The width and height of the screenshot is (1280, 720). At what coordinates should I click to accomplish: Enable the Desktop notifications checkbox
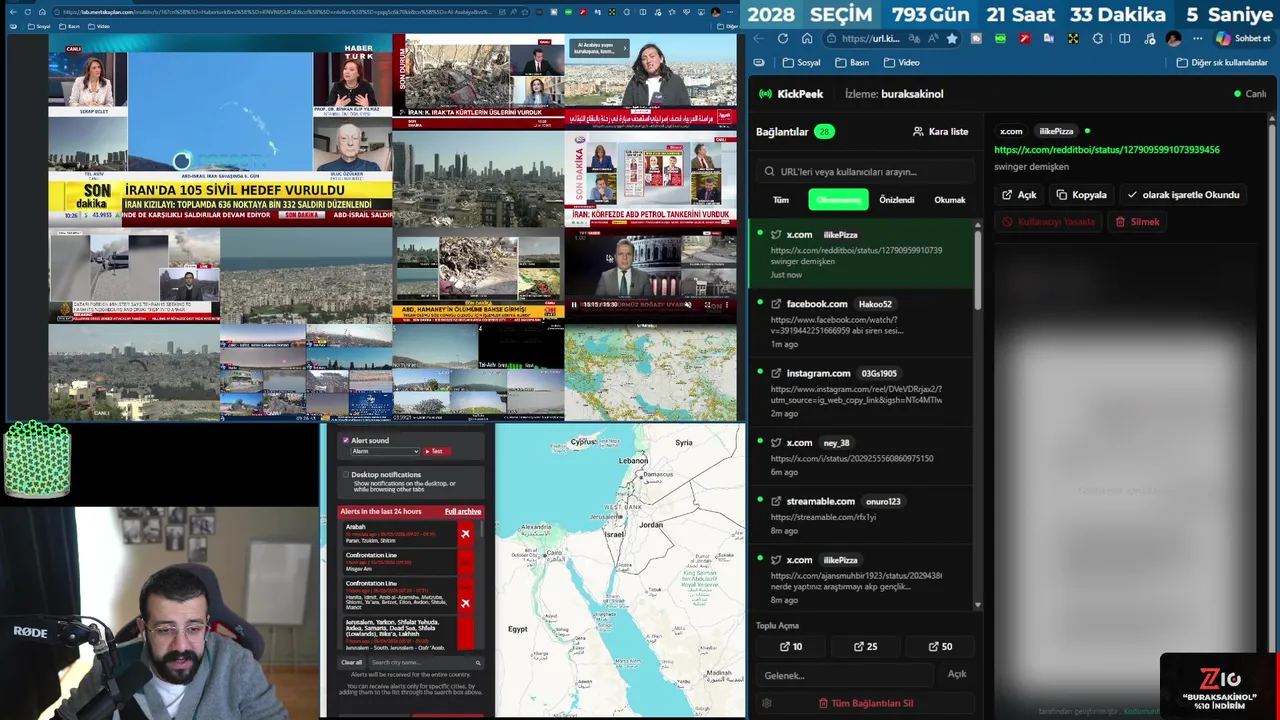point(346,475)
